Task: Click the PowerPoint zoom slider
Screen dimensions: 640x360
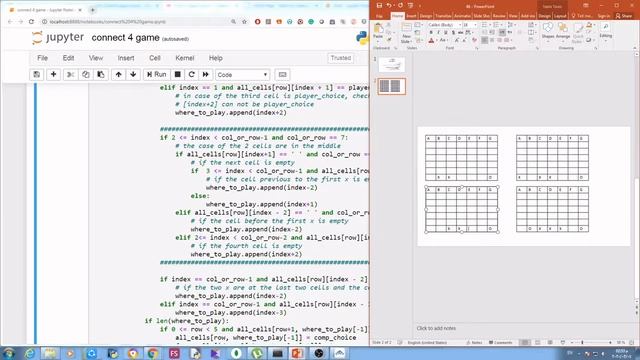Action: [x=591, y=342]
